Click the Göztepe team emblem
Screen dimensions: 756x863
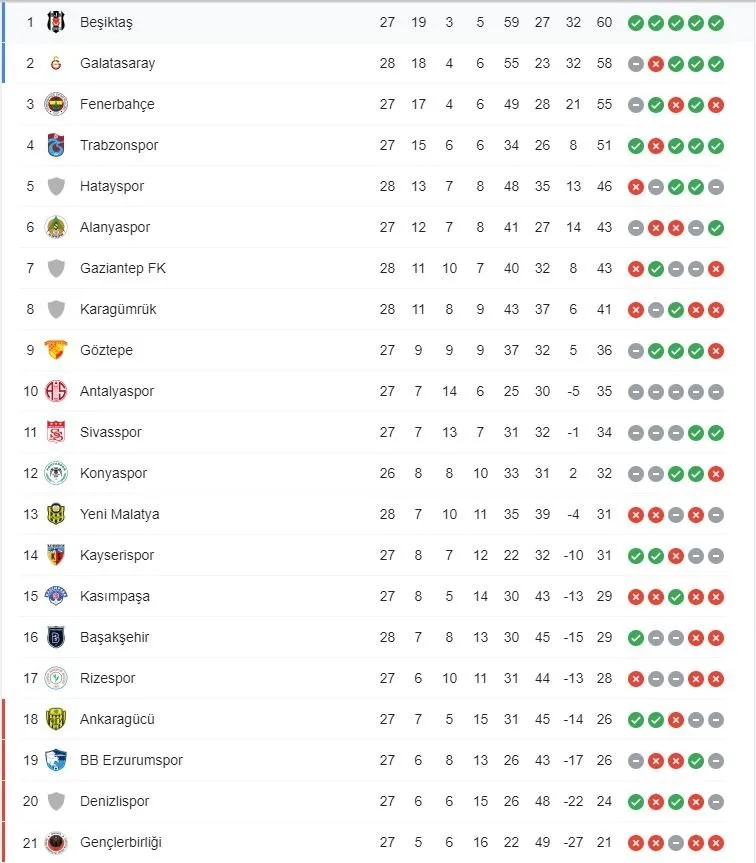[56, 350]
